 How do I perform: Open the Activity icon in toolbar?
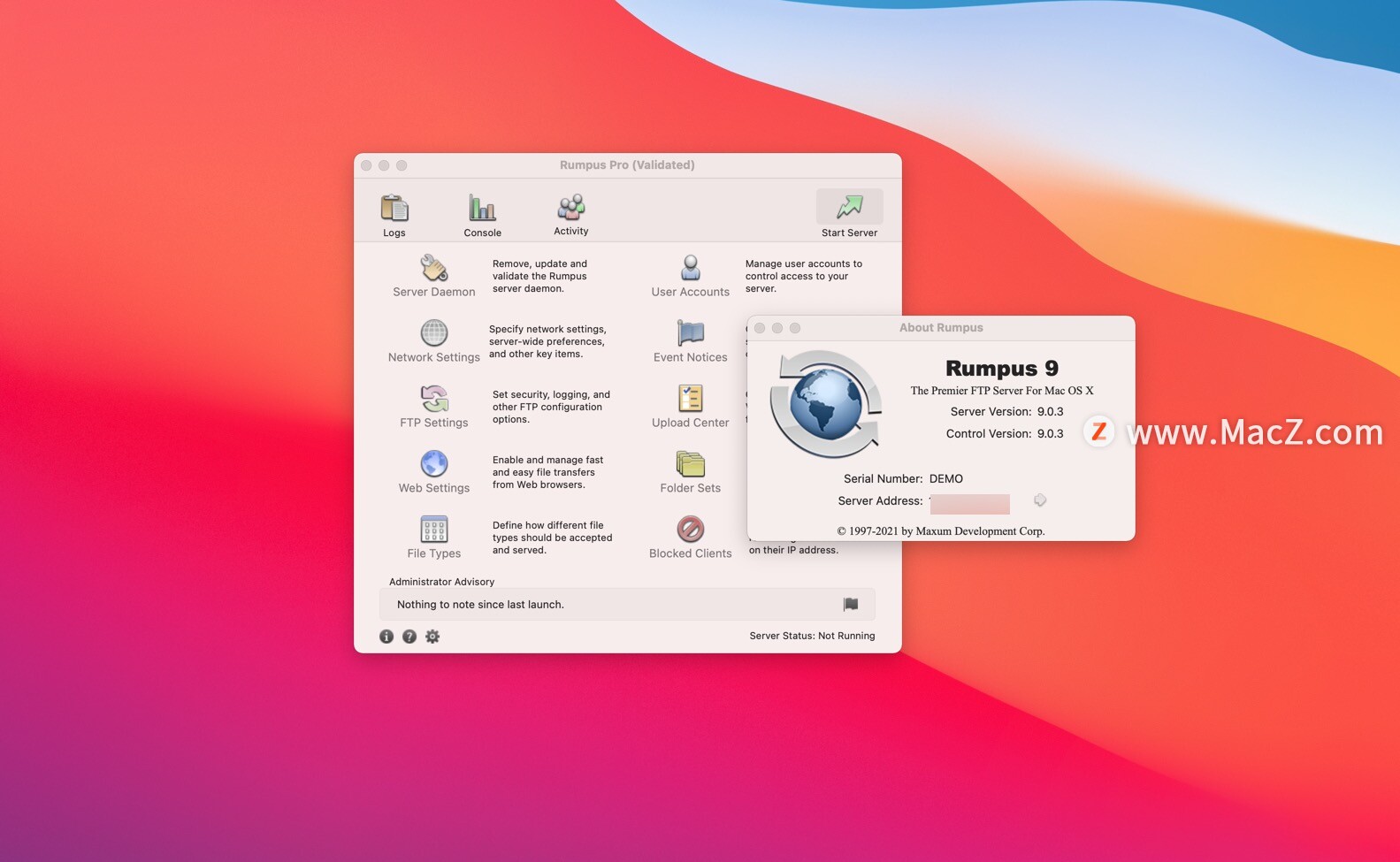pyautogui.click(x=571, y=208)
